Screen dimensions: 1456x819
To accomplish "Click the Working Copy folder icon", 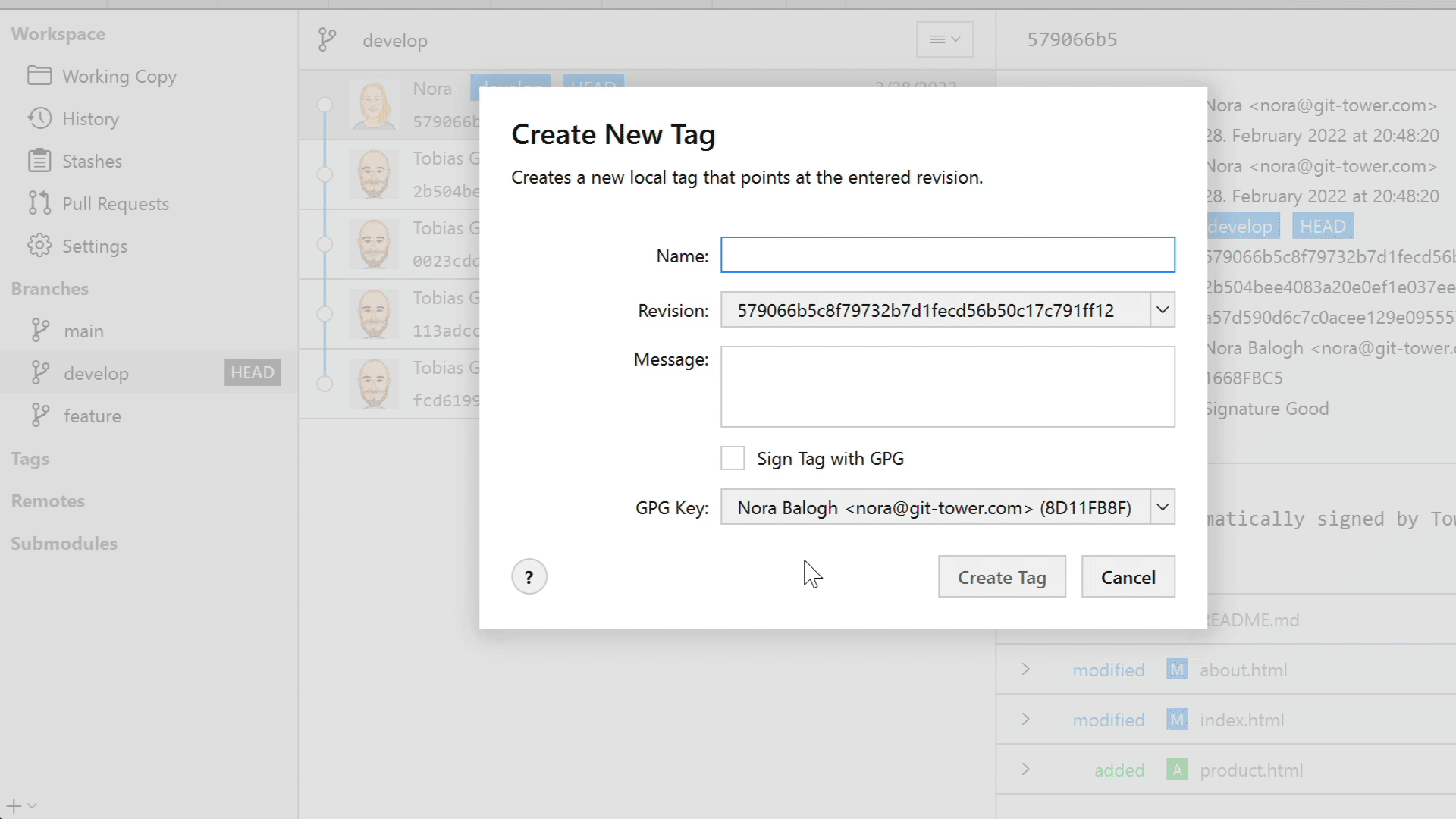I will (x=39, y=76).
